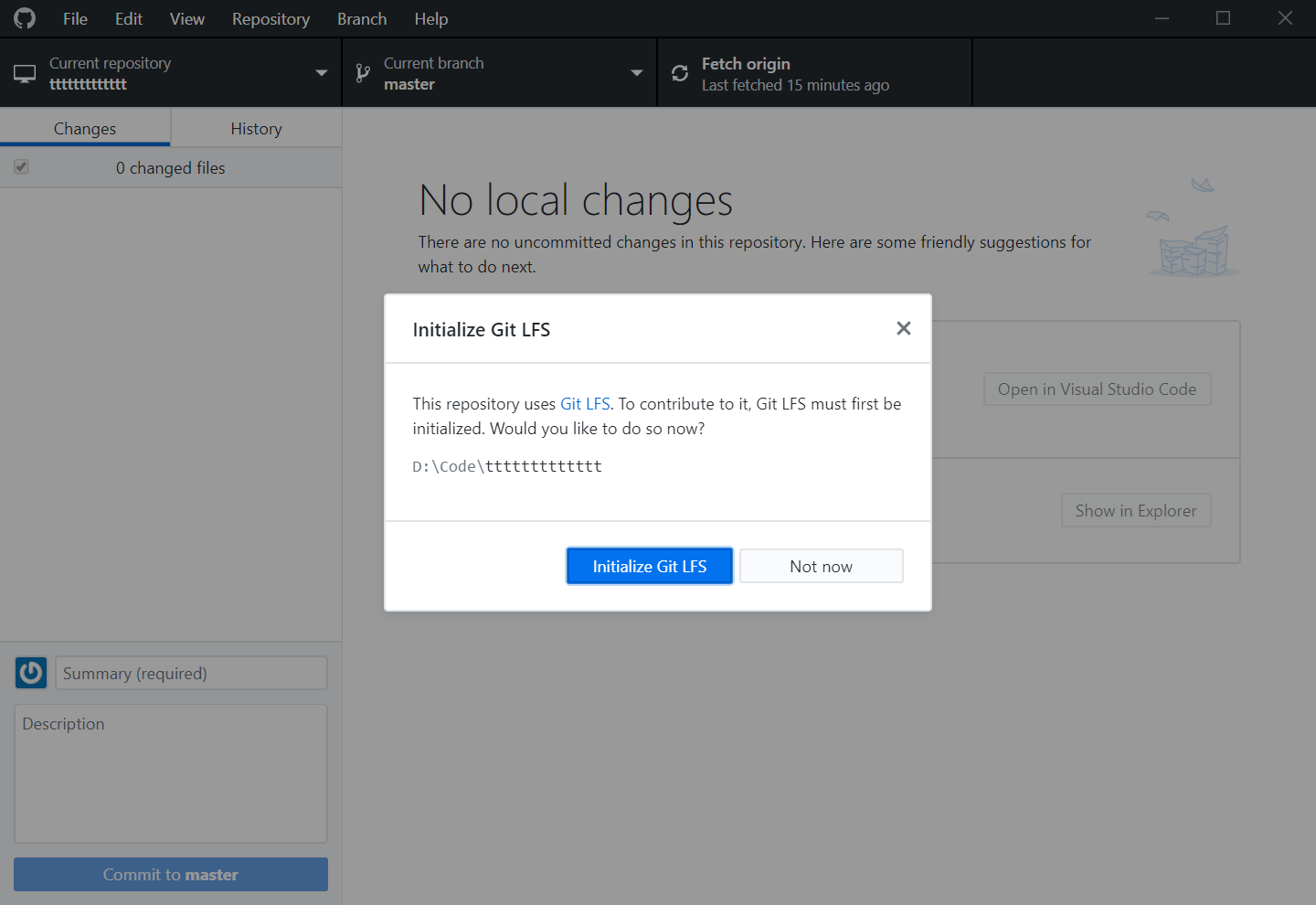Close the Initialize Git LFS dialog with X
Viewport: 1316px width, 905px height.
904,328
